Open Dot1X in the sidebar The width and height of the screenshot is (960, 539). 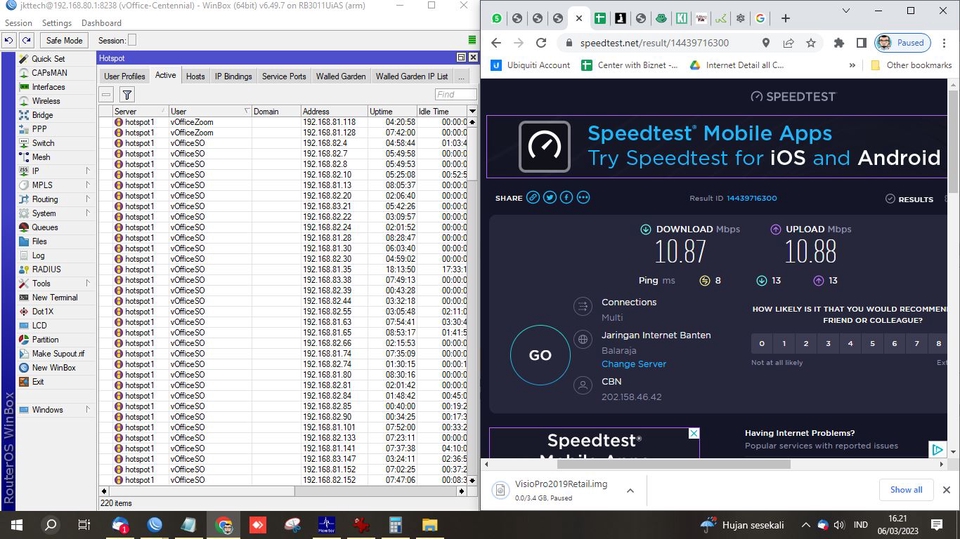42,312
